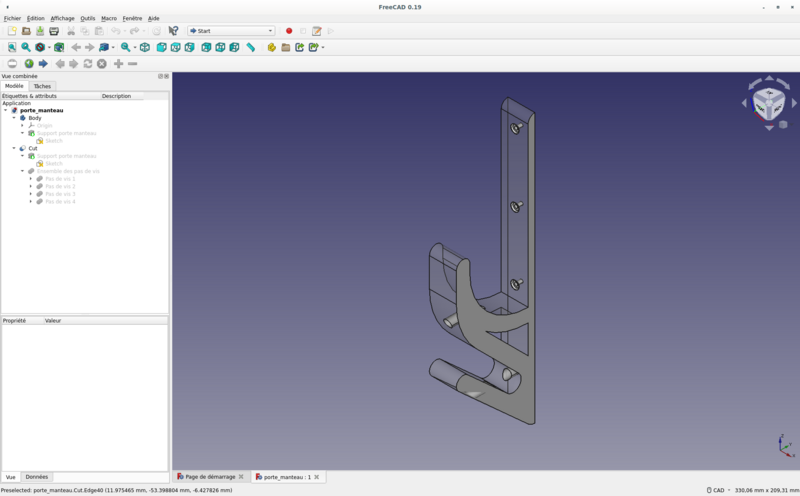Viewport: 800px width, 496px height.
Task: Close the porte_manteau : 1 tab
Action: [316, 477]
